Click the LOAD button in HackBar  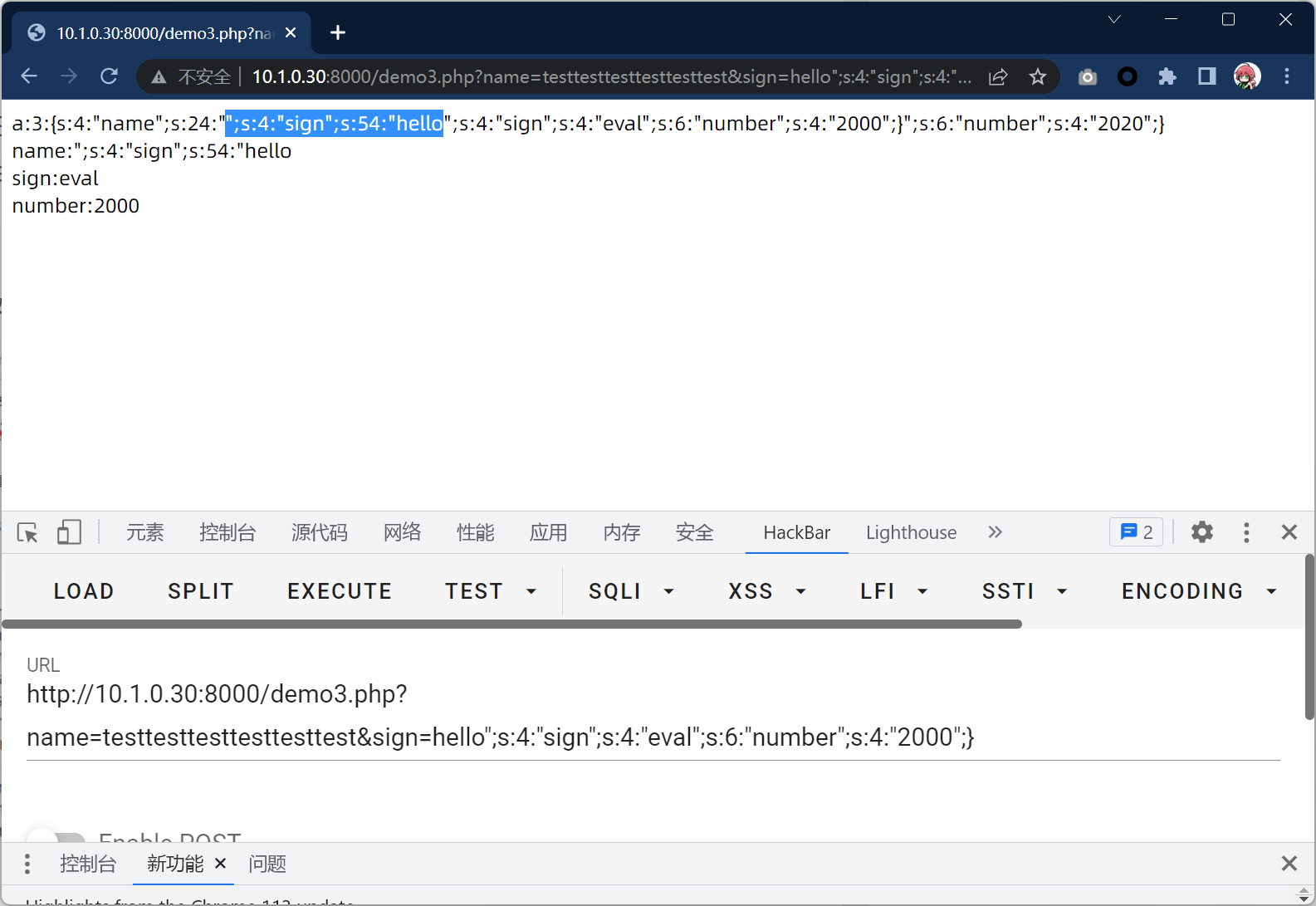[x=84, y=591]
